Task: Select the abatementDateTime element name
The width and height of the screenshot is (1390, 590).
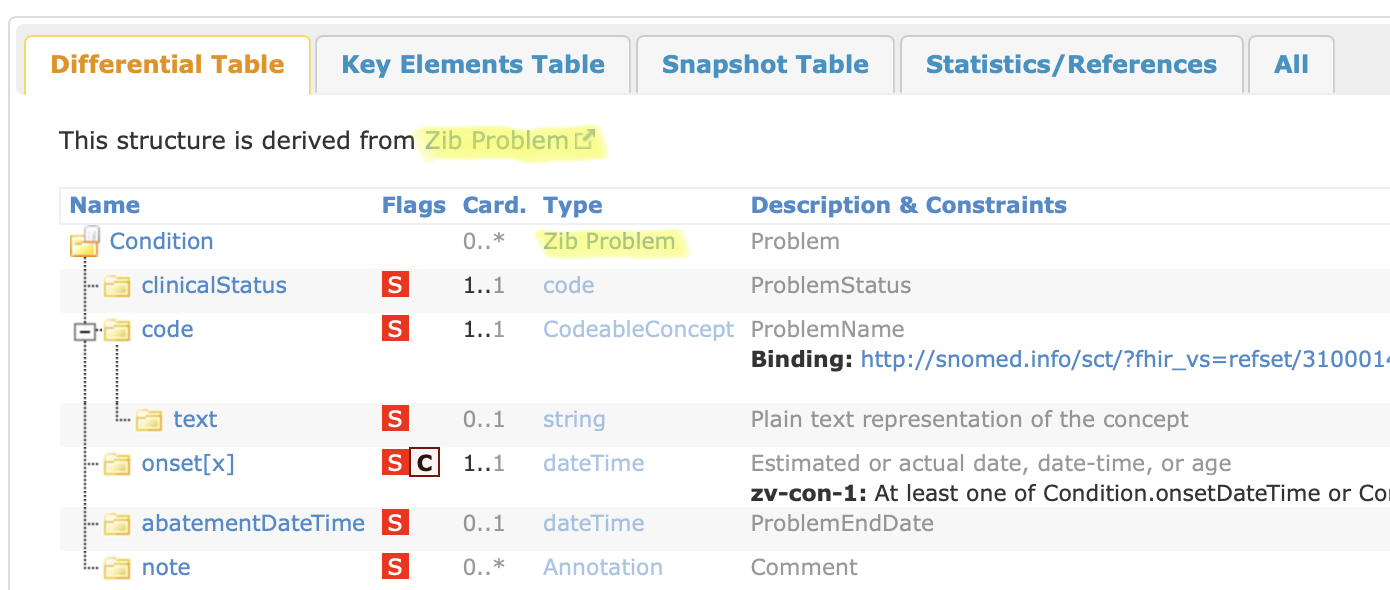Action: point(253,524)
